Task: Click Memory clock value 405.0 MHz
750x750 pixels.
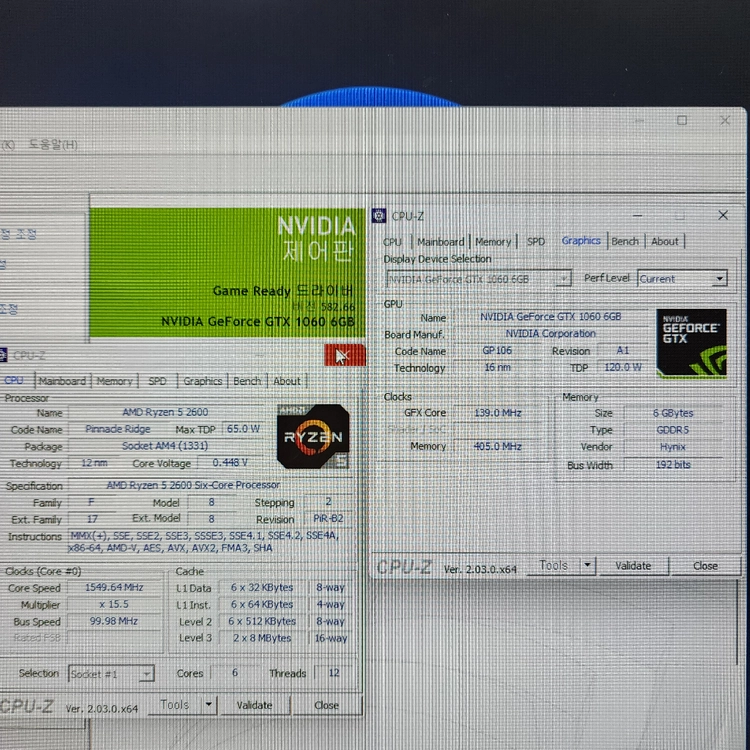Action: (497, 446)
